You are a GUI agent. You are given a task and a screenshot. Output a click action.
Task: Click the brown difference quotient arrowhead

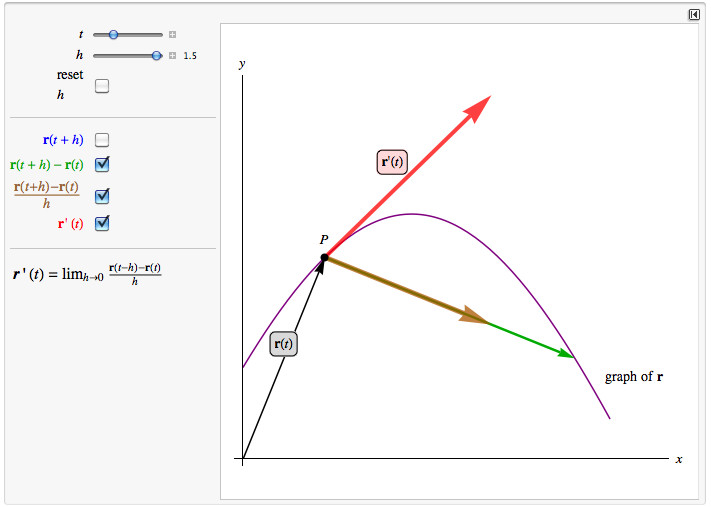(x=473, y=315)
